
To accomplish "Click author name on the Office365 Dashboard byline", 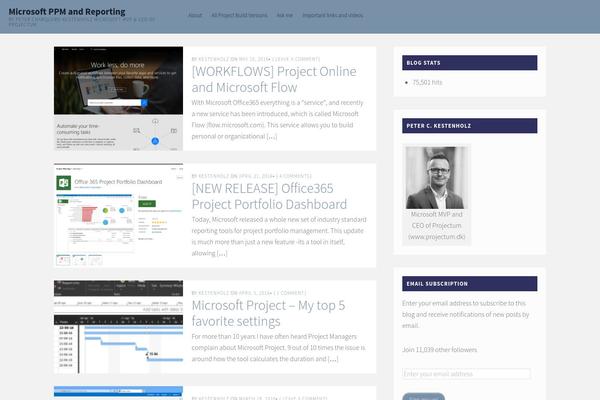I will [214, 176].
